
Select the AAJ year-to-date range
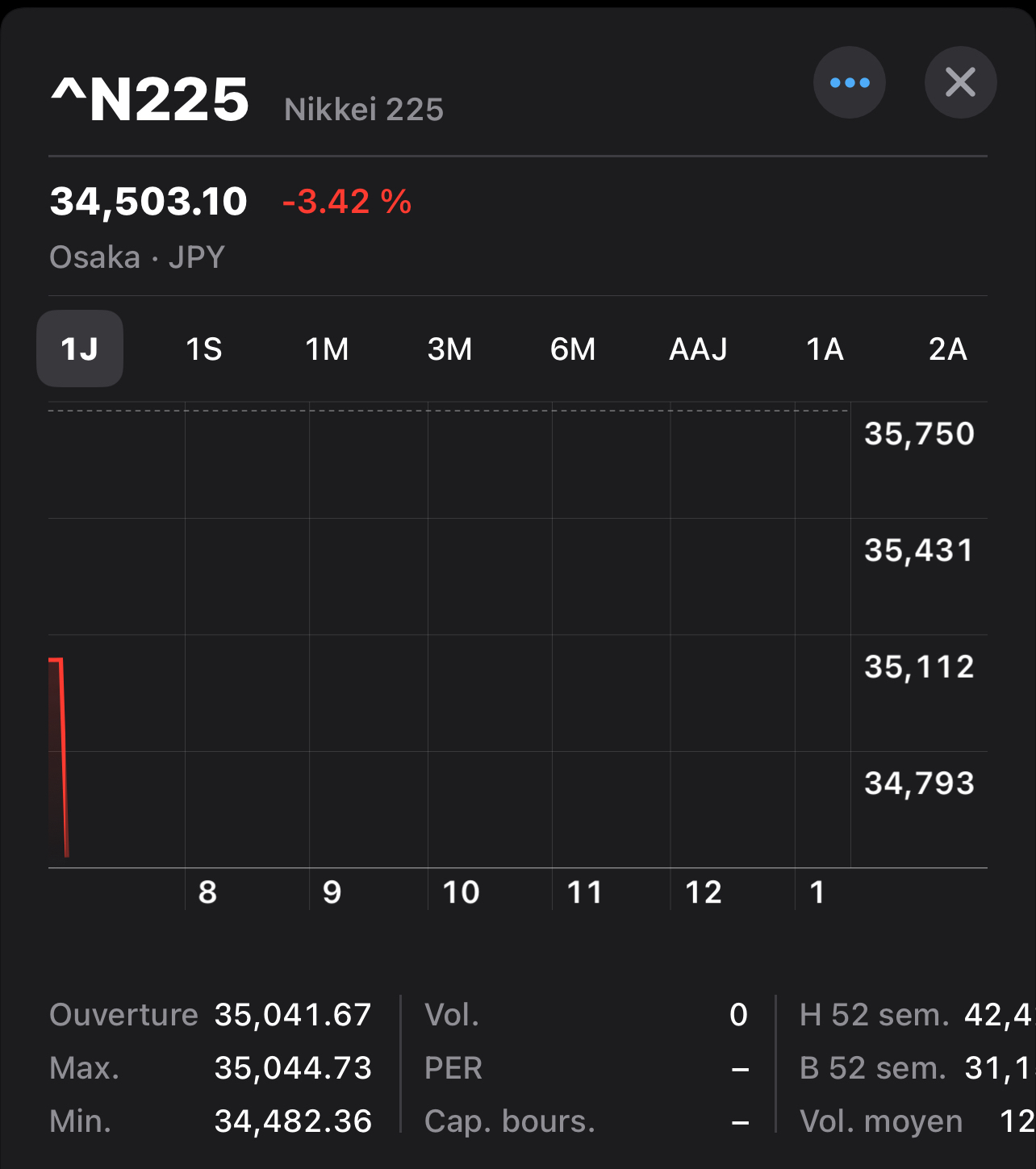click(698, 349)
